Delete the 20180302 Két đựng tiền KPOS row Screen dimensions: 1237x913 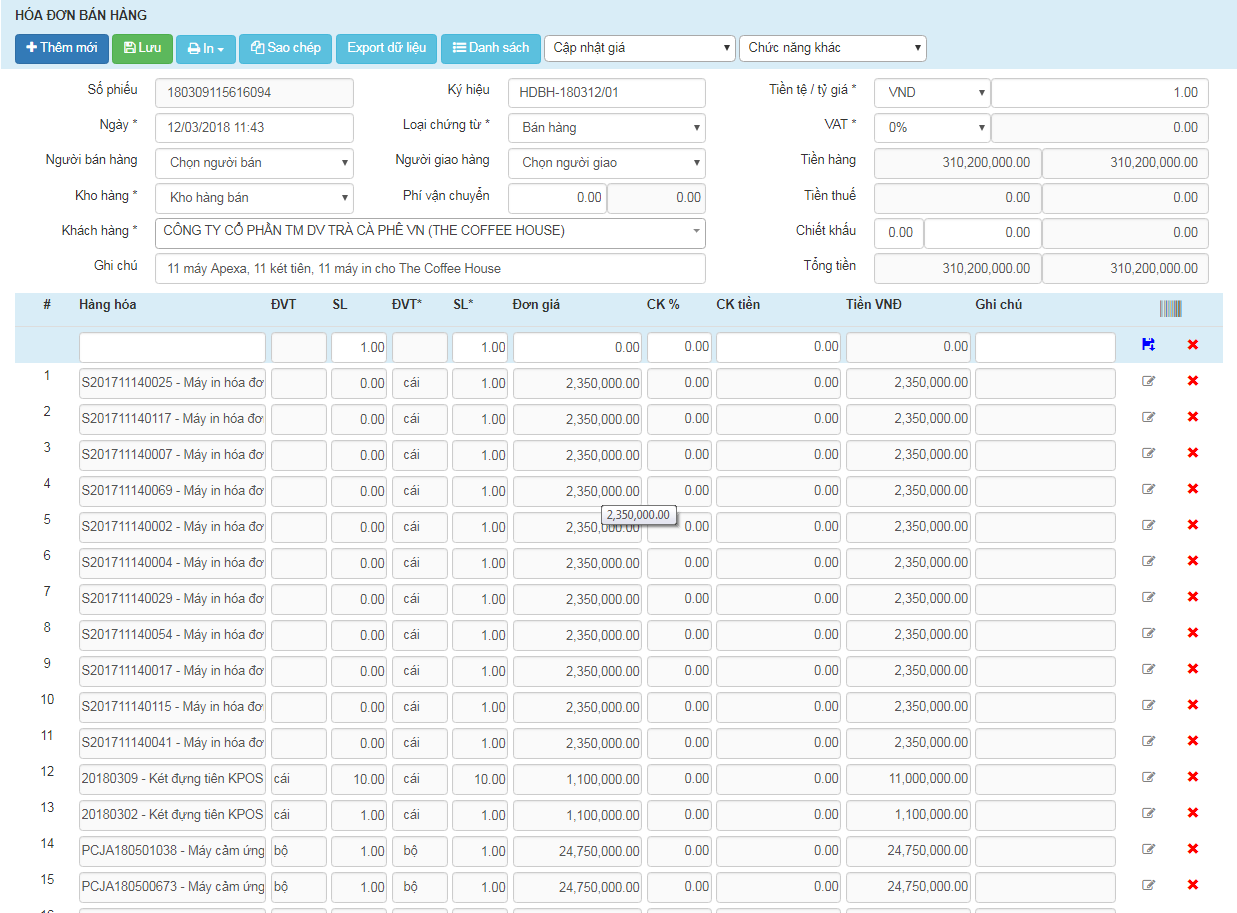[1192, 813]
